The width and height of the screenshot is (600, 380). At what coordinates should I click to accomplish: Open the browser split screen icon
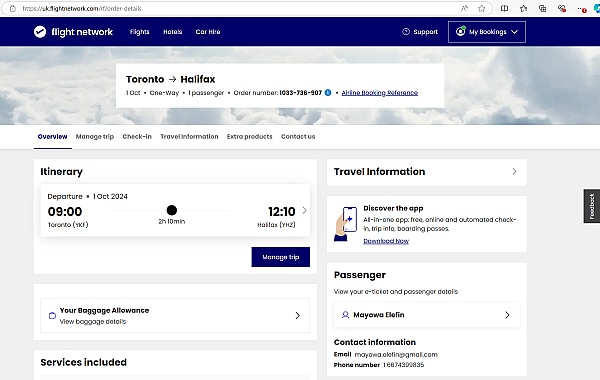tap(504, 8)
